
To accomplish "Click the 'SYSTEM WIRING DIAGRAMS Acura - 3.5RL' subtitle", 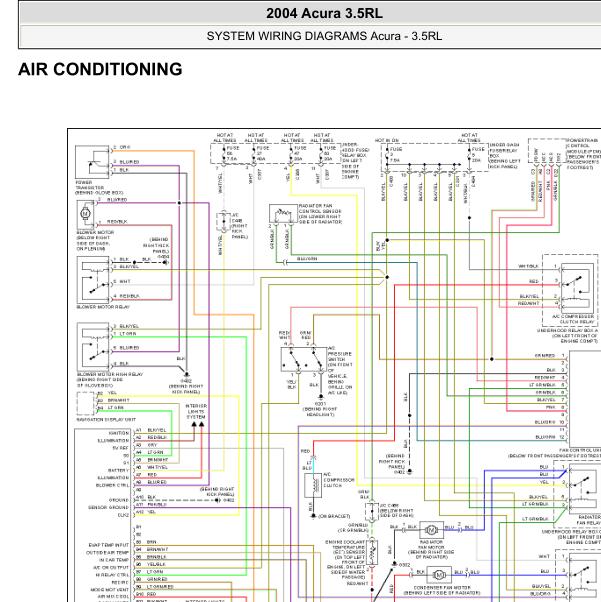I will point(324,36).
